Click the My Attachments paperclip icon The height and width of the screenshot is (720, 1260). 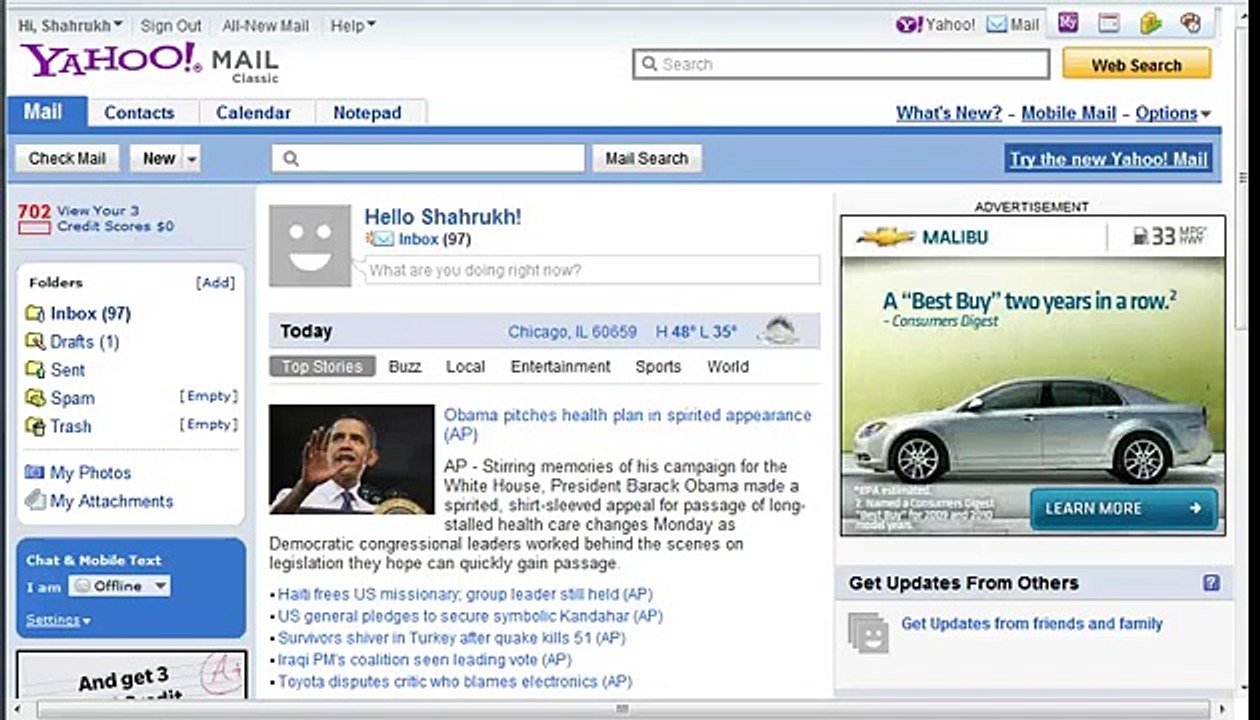click(x=35, y=500)
